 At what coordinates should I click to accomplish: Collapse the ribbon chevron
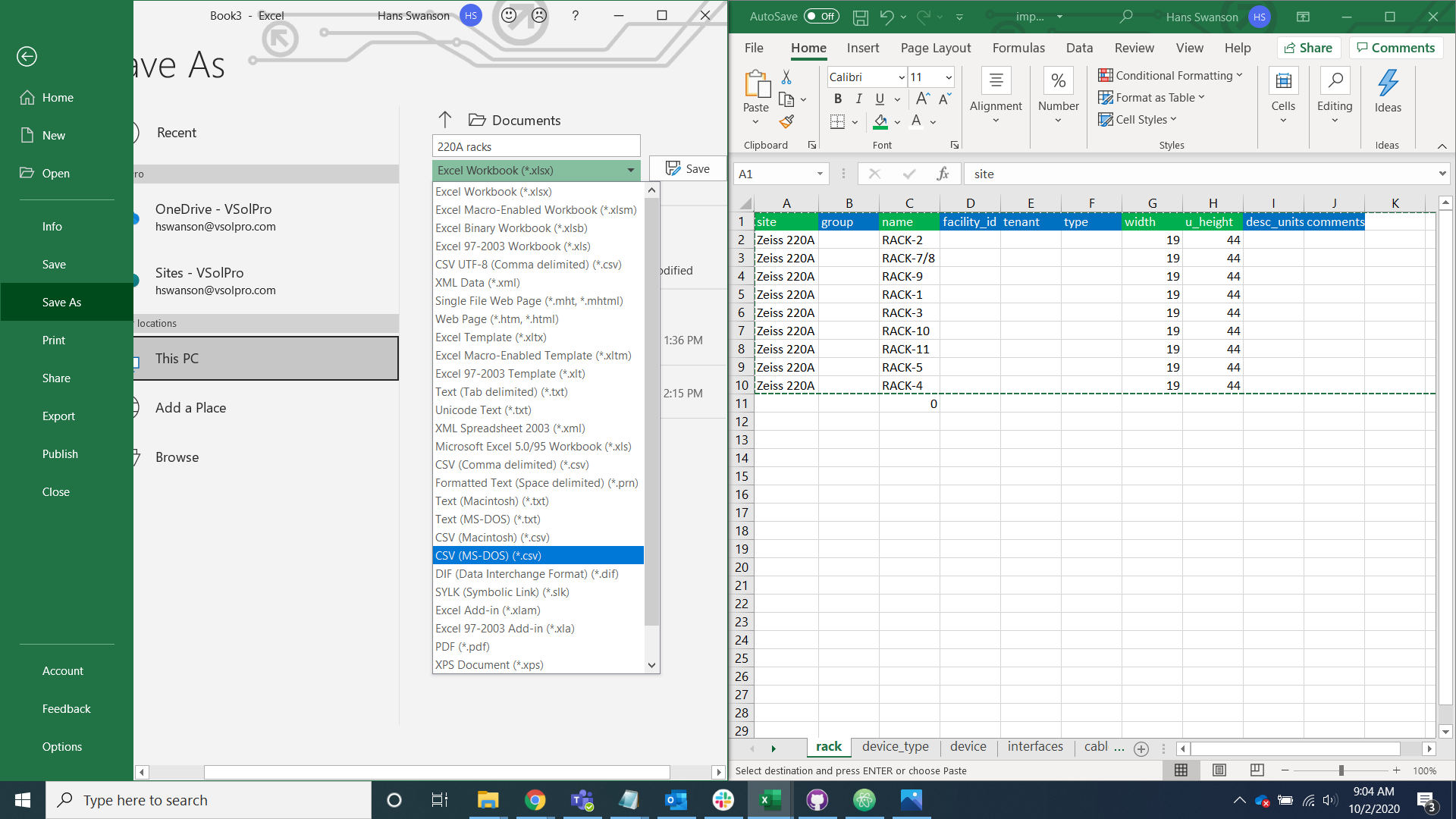pos(1442,146)
